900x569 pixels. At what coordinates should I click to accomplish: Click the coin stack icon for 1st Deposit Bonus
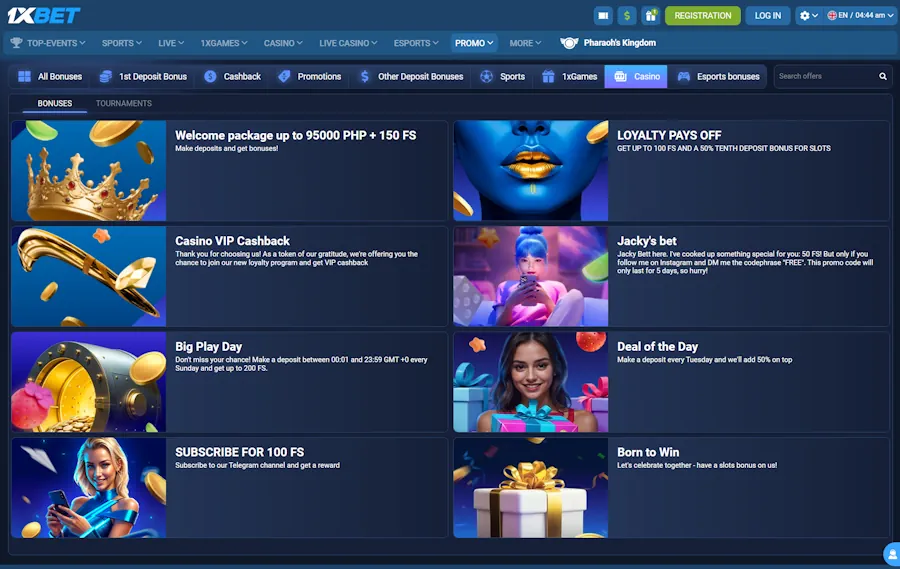(x=105, y=76)
